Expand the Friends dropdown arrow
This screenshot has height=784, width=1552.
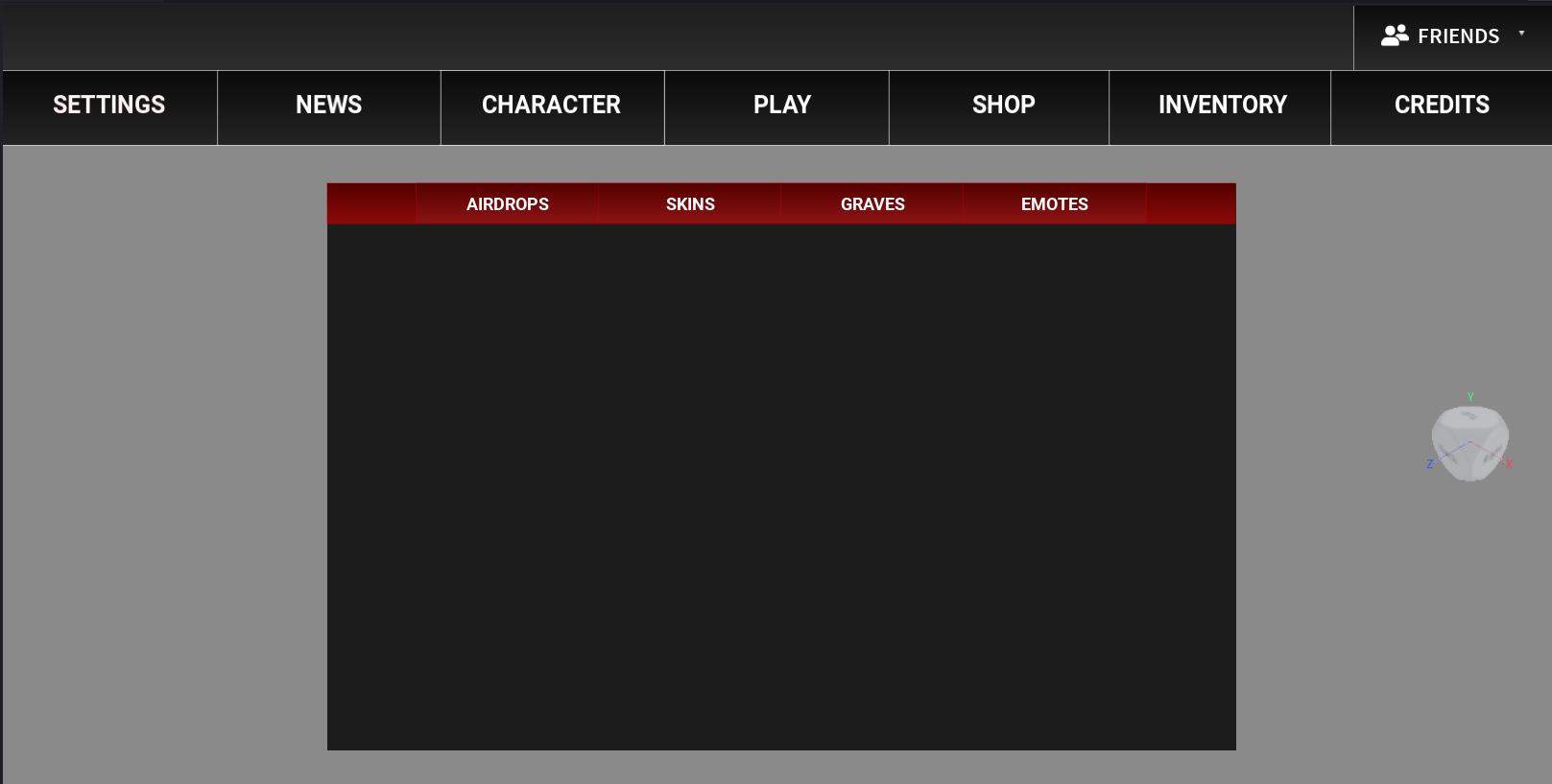pyautogui.click(x=1521, y=33)
